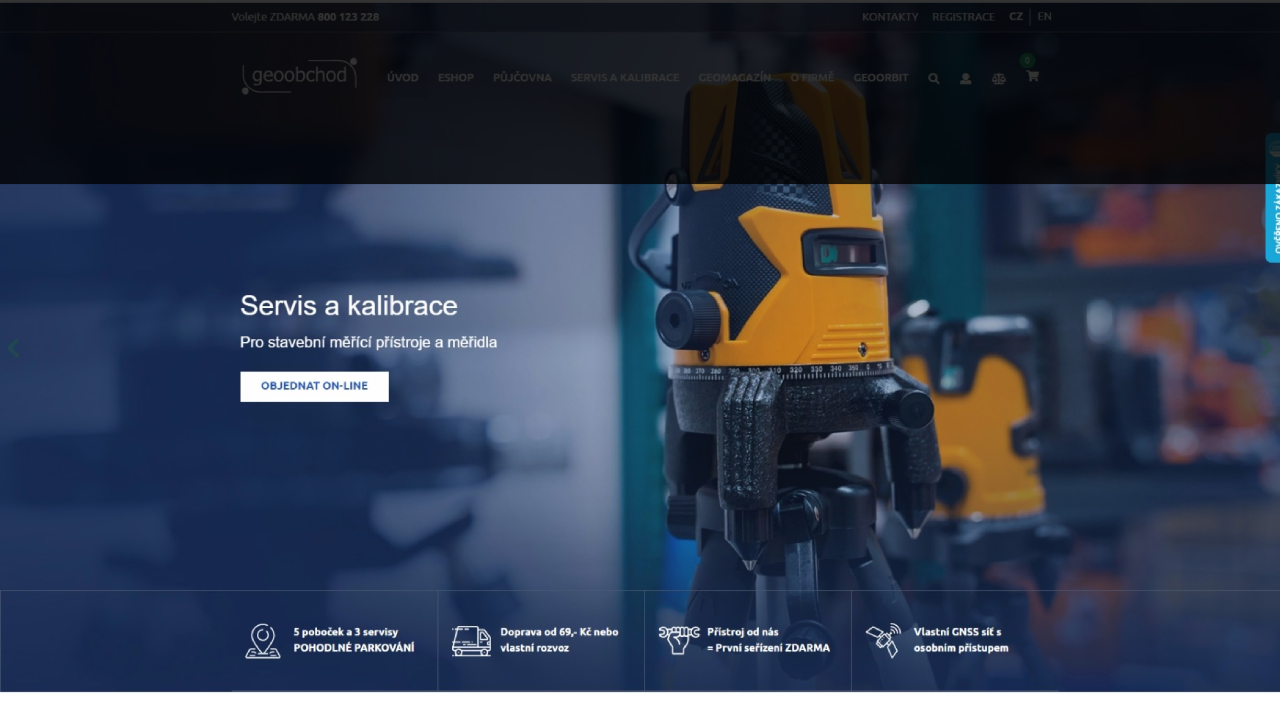Open the KONTAKTY link
The width and height of the screenshot is (1280, 720).
pyautogui.click(x=890, y=17)
